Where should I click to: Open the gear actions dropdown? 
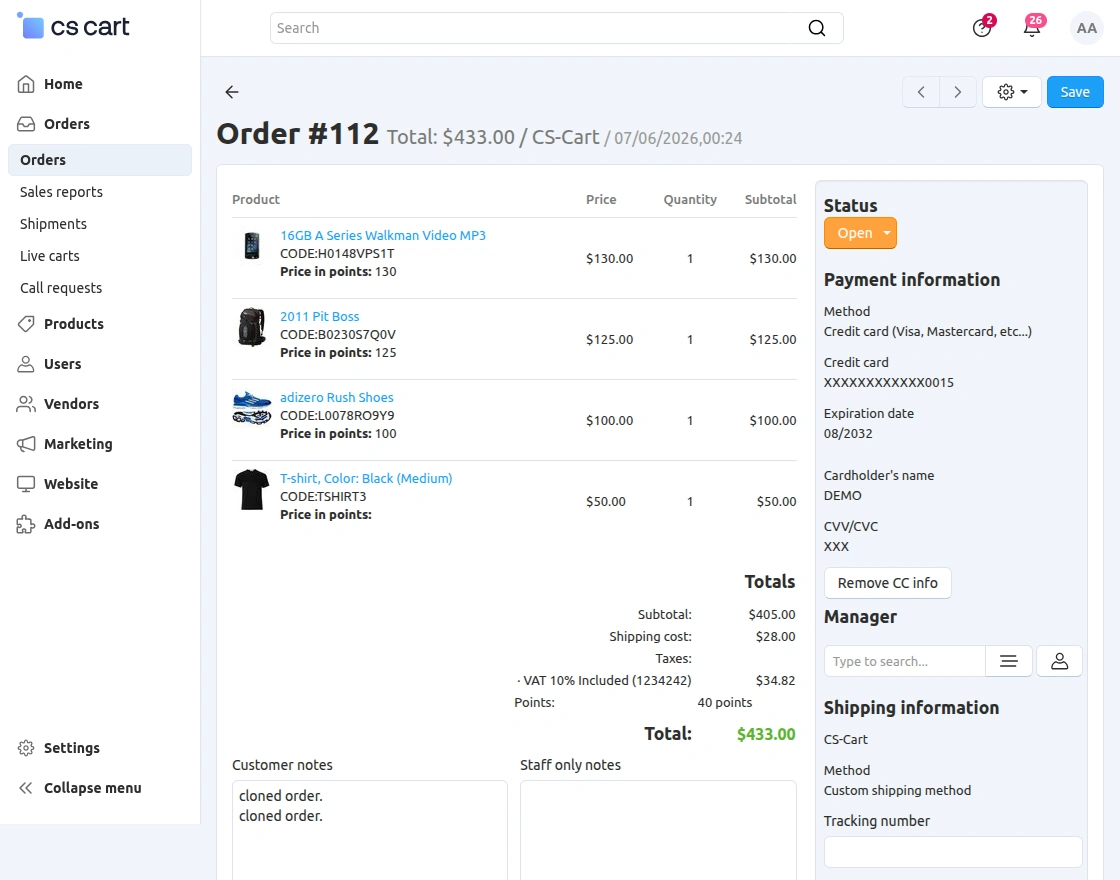click(1012, 92)
